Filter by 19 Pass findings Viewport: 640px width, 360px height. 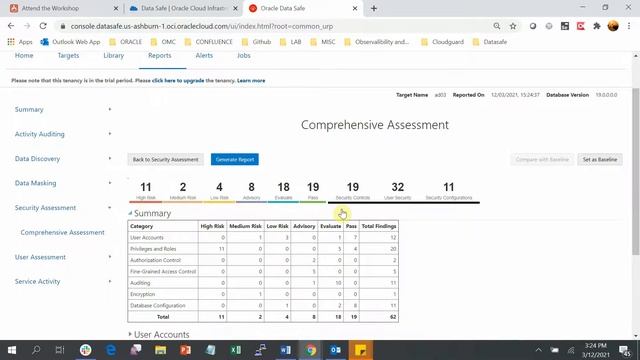point(313,191)
